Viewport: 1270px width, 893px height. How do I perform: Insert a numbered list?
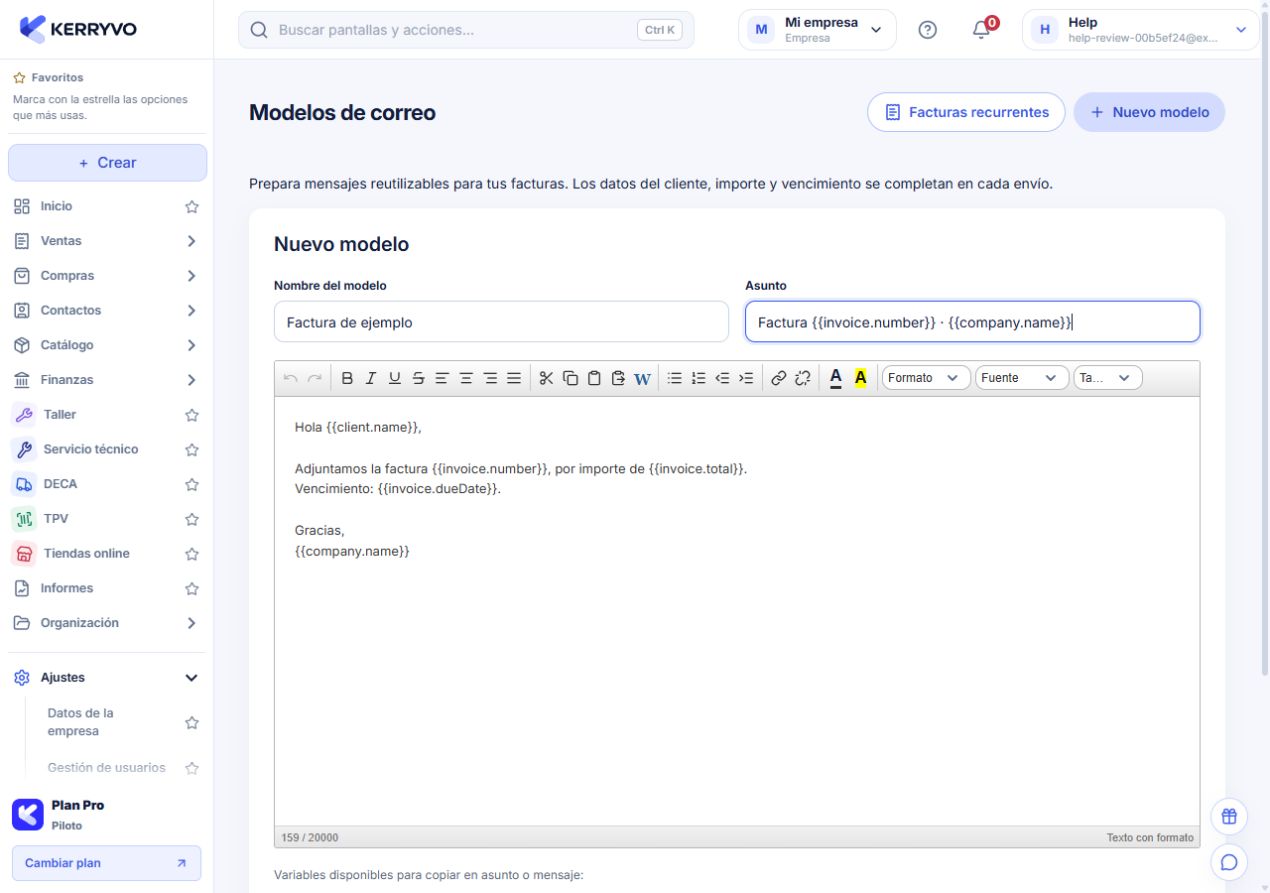698,378
